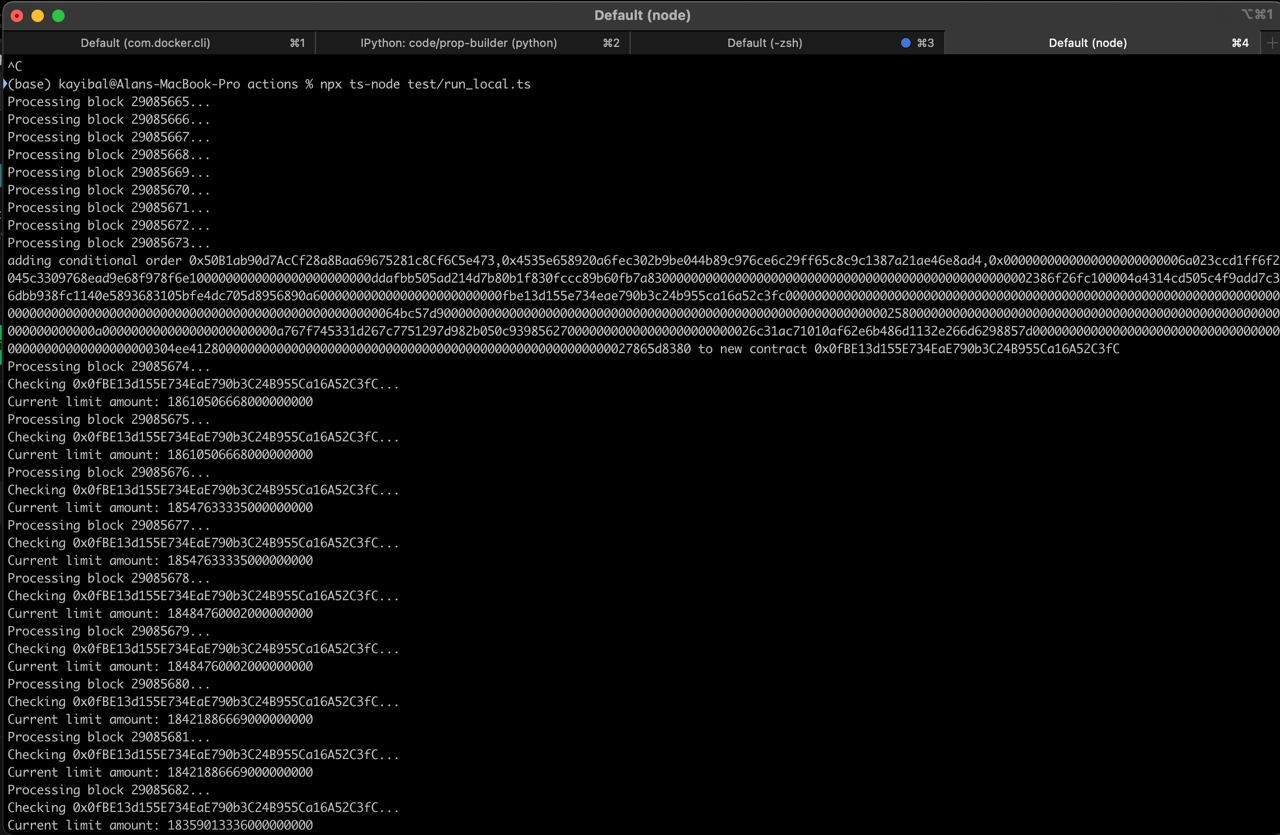Open a new tab with the plus button
Viewport: 1280px width, 835px height.
1271,43
